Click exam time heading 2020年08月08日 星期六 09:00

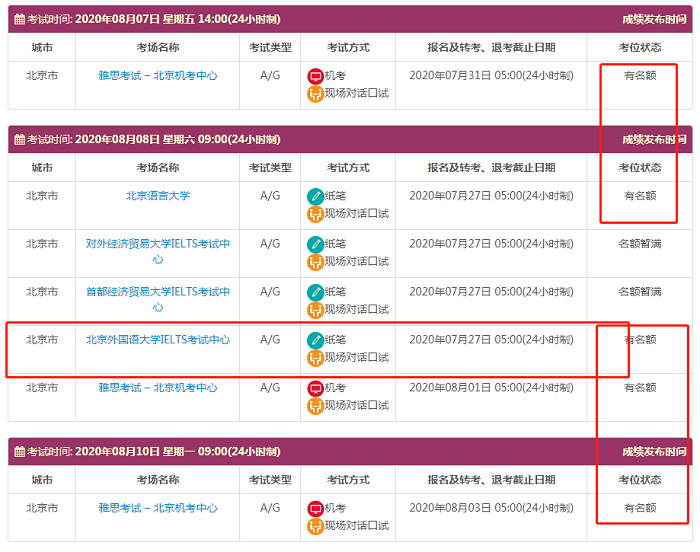click(178, 139)
